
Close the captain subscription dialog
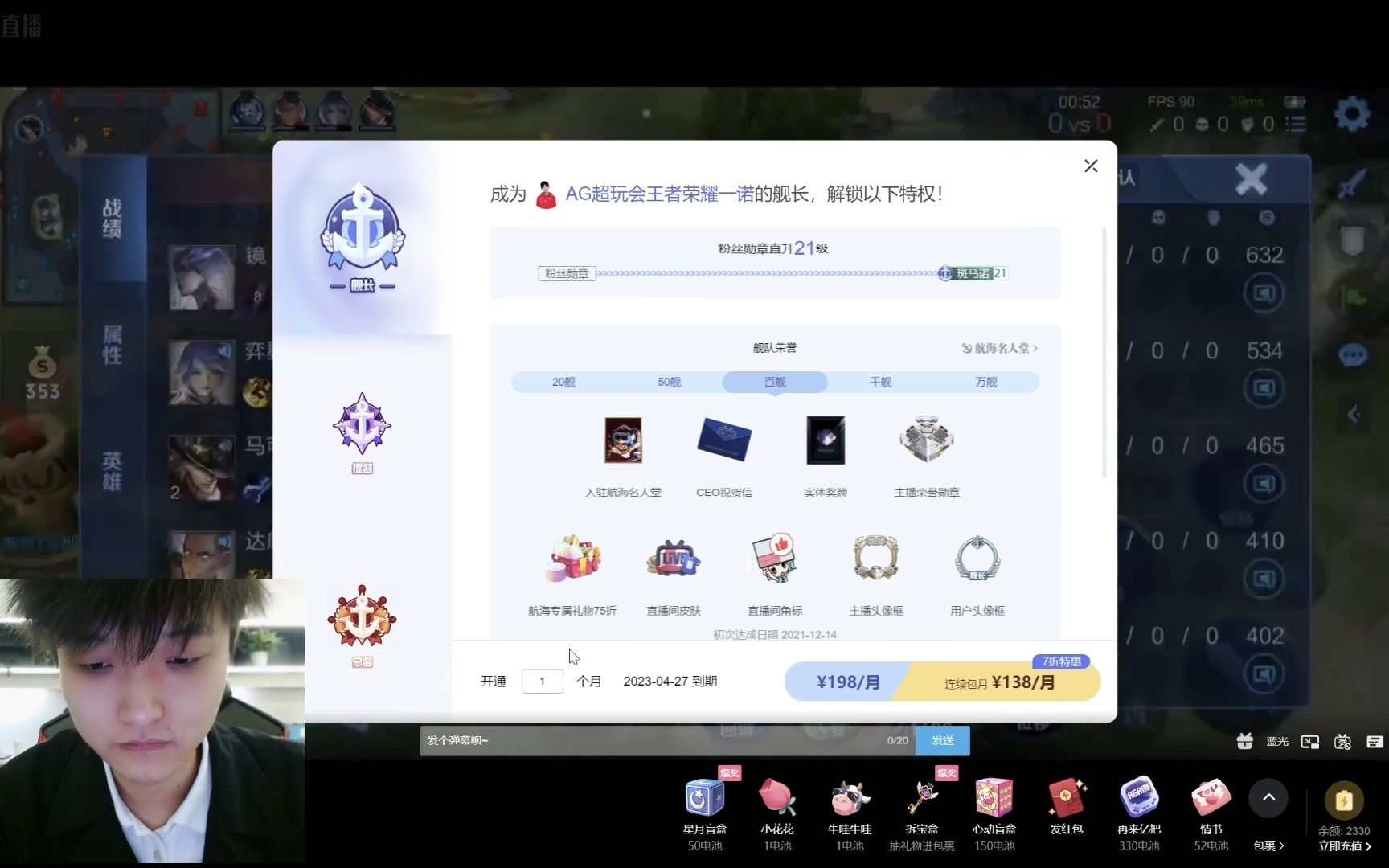coord(1091,166)
